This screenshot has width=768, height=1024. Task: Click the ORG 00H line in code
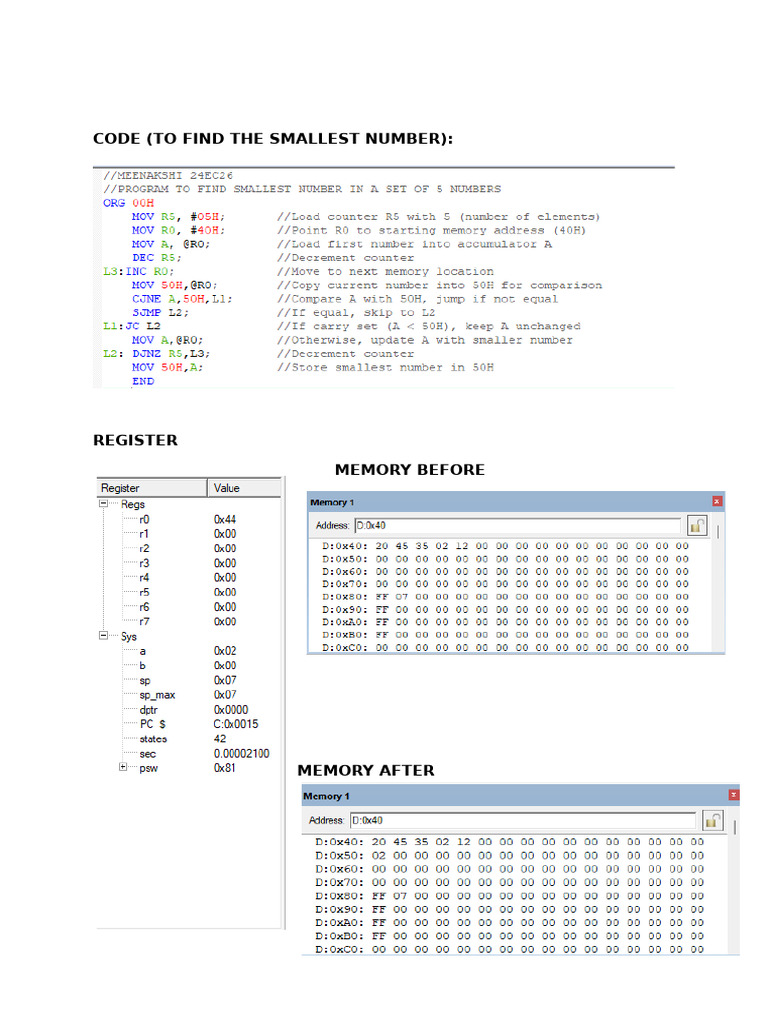[129, 203]
